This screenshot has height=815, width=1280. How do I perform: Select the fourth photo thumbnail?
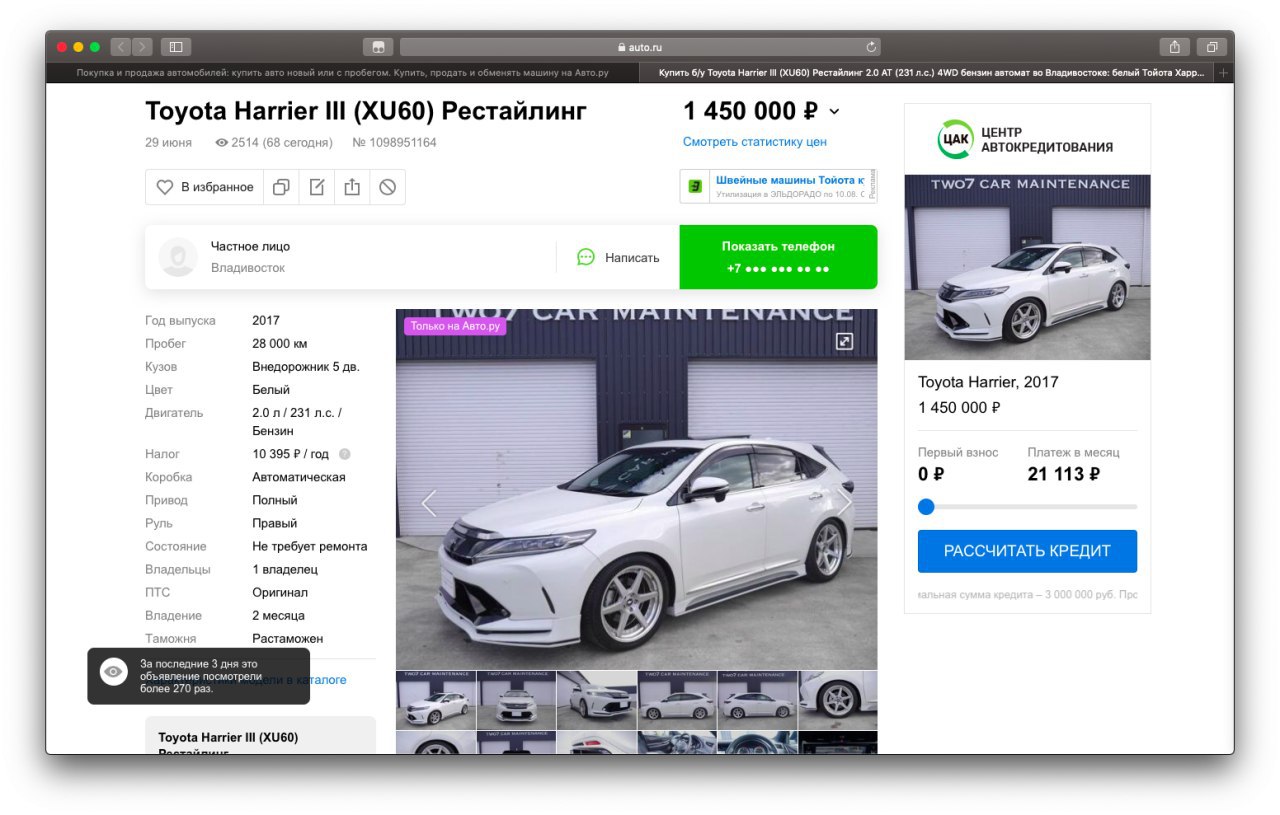677,700
